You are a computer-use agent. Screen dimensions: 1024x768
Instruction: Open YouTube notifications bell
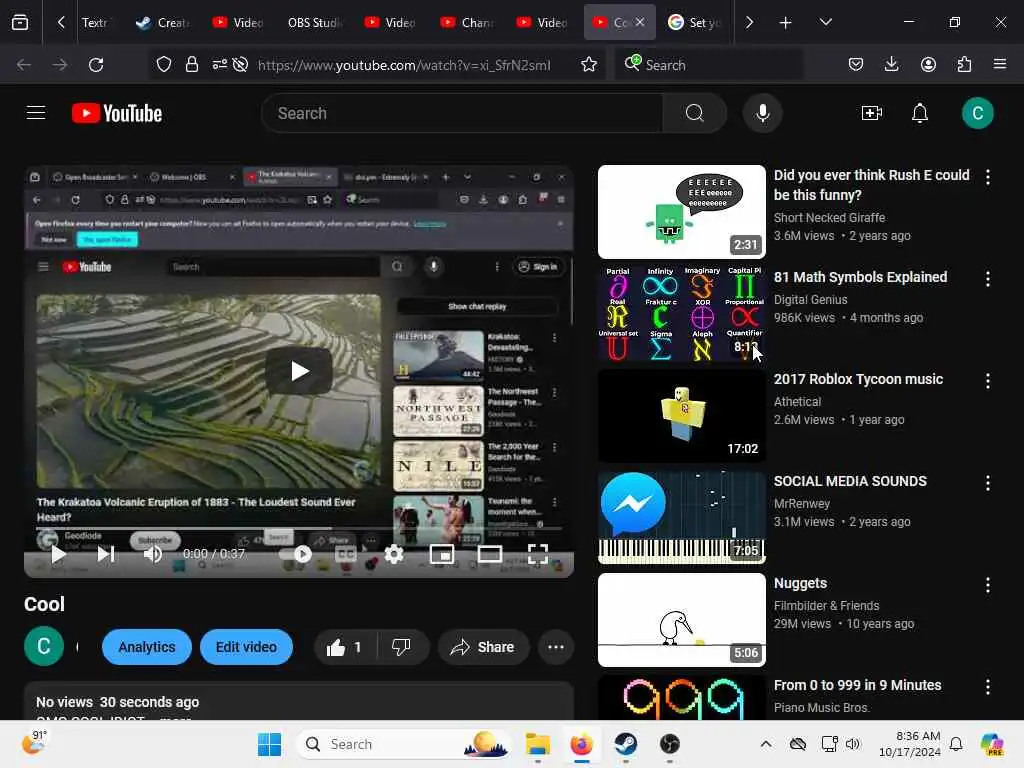(x=920, y=113)
